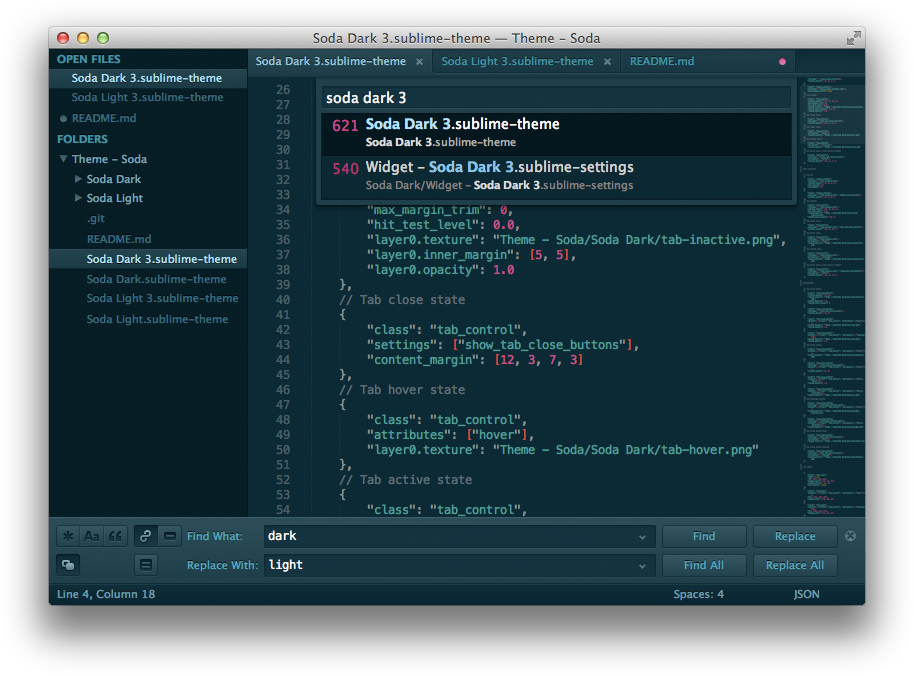Switch to README.md tab

(662, 61)
